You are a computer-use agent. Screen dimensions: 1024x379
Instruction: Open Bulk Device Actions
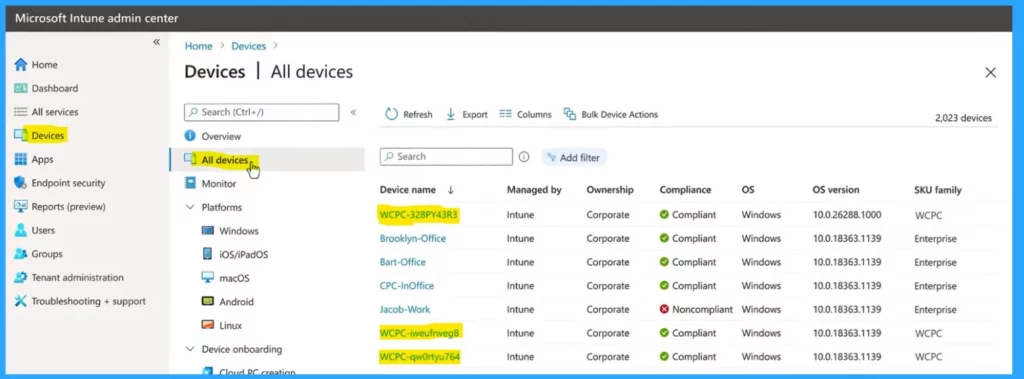tap(611, 114)
